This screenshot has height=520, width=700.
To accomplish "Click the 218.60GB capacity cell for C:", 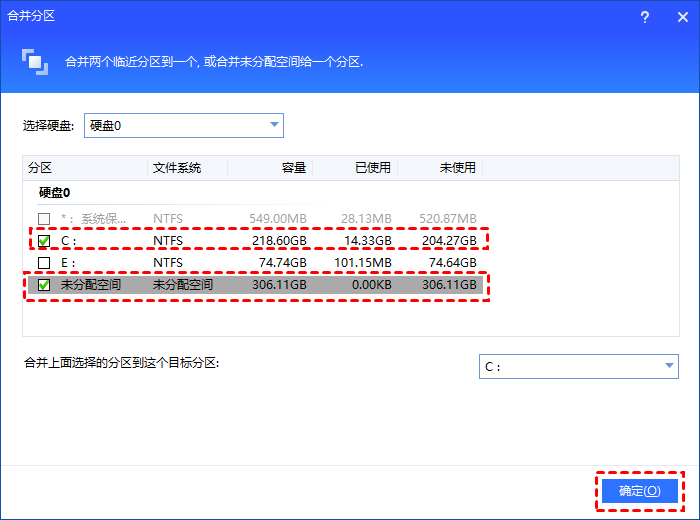I will tap(280, 241).
